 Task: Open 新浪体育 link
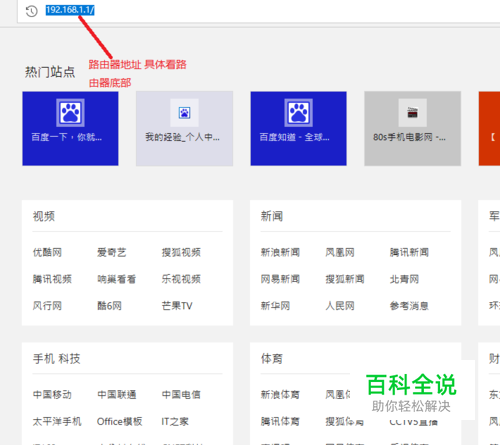280,395
